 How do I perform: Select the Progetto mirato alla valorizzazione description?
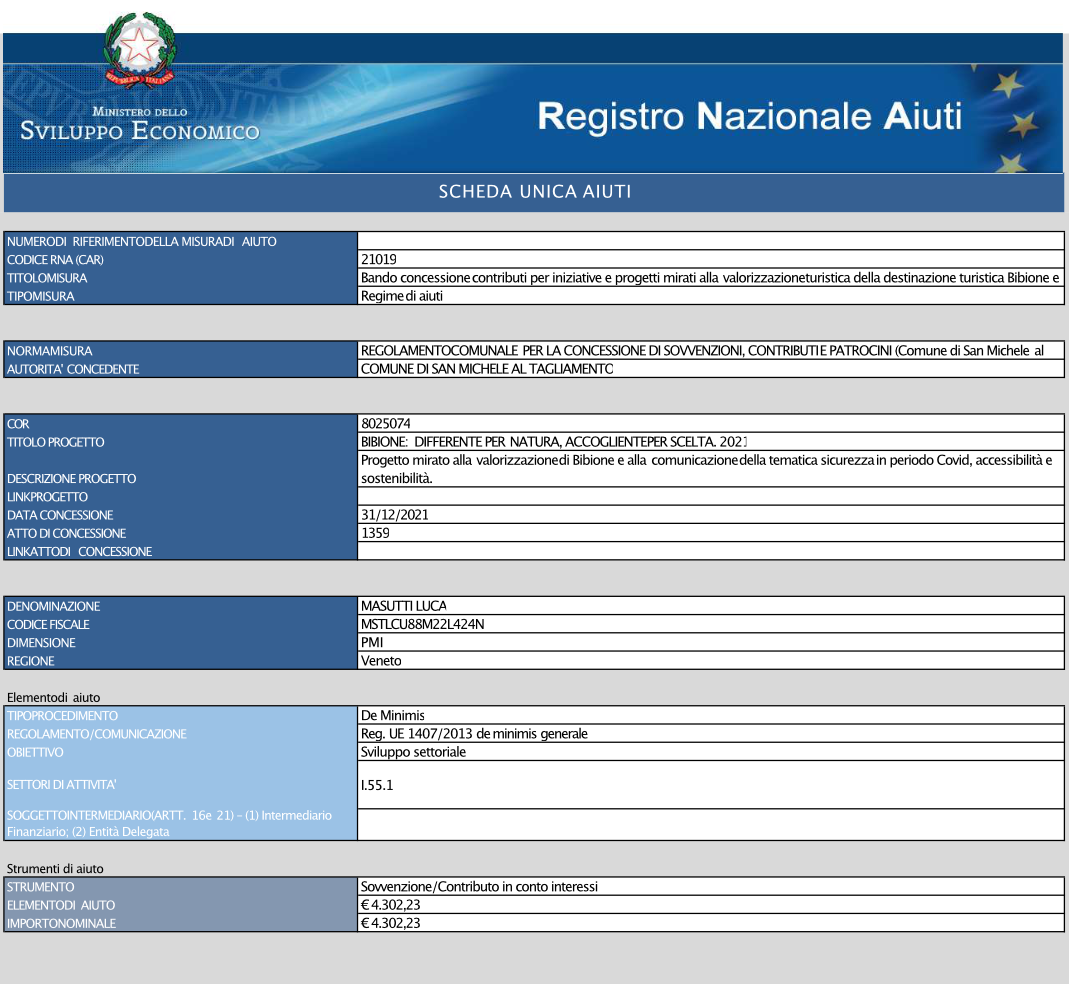[706, 469]
